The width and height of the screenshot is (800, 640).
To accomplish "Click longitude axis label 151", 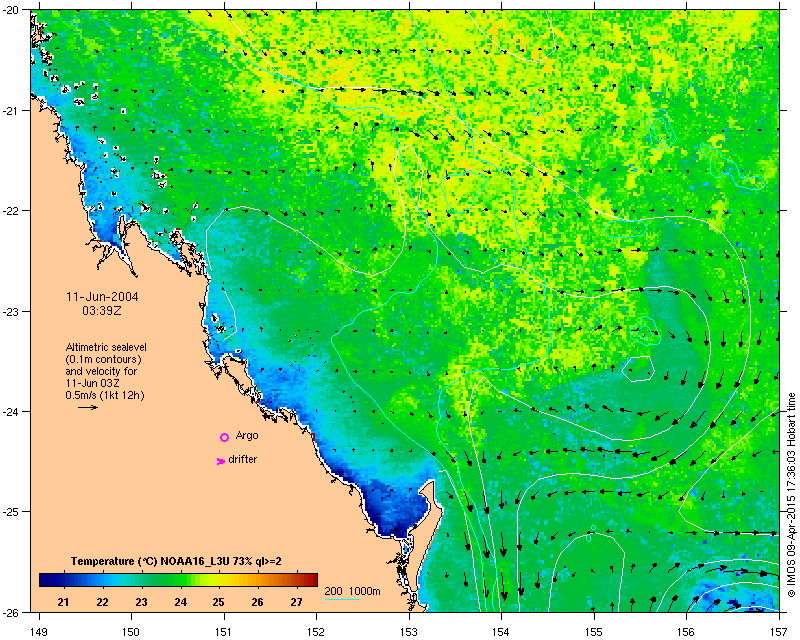I will pos(224,632).
